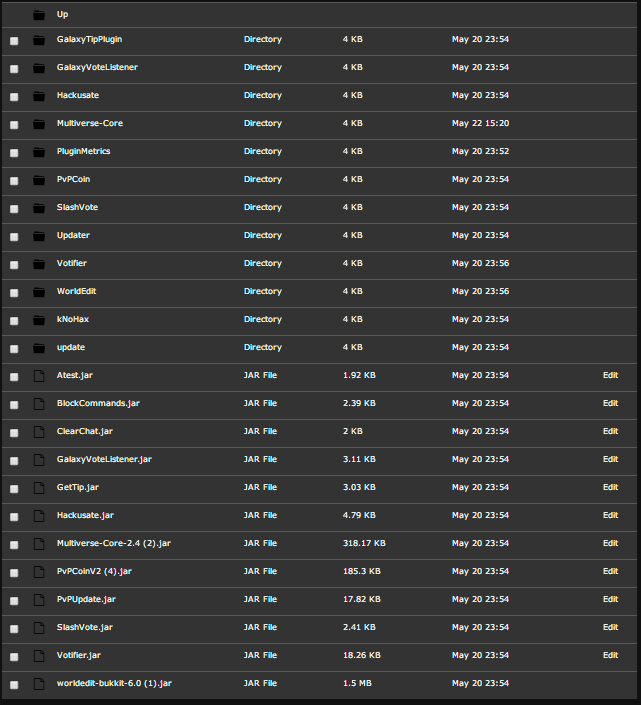The height and width of the screenshot is (705, 641).
Task: Tick the checkbox for Hackusate directory
Action: click(14, 97)
